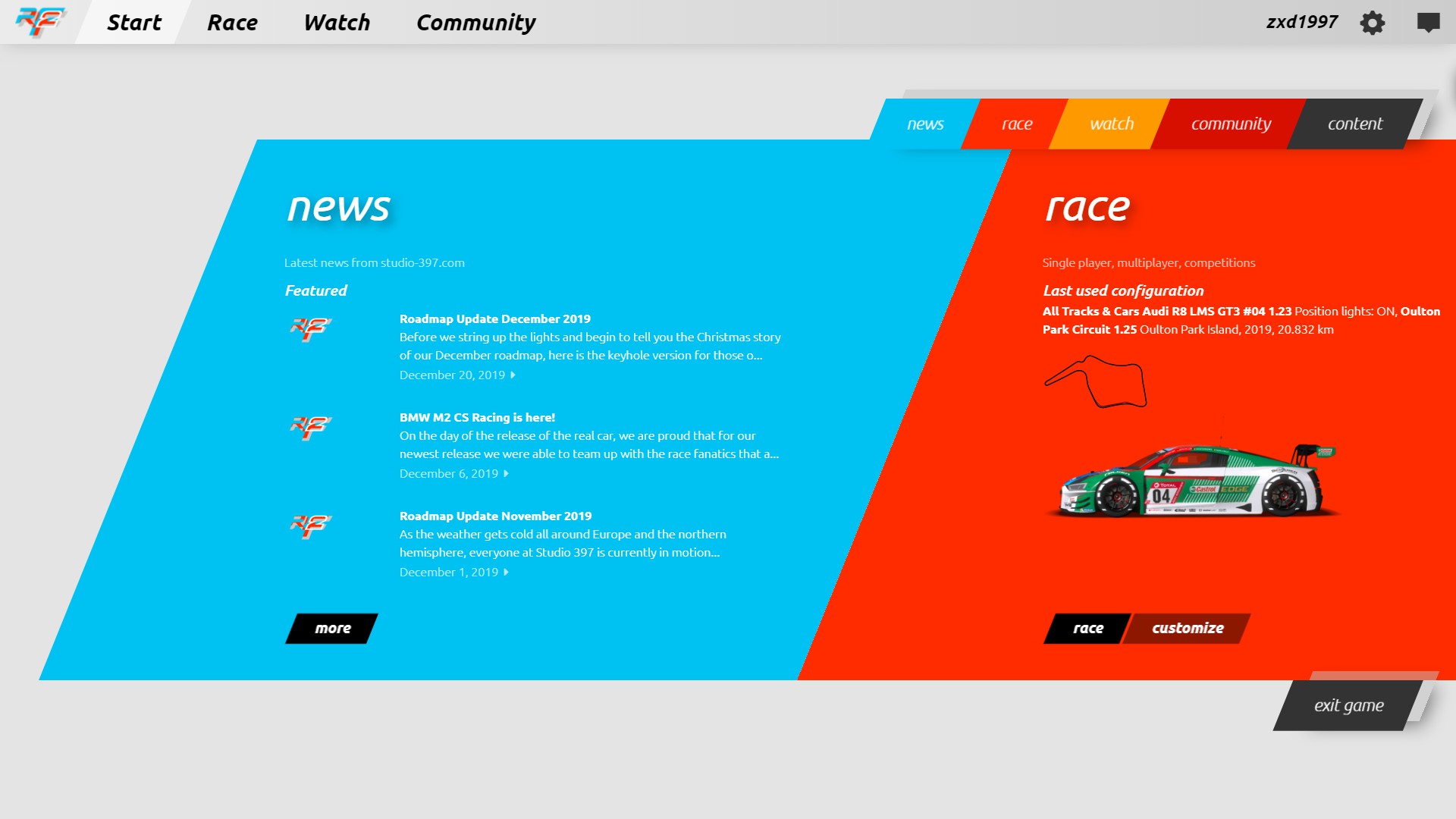
Task: Select the dark red community section tab
Action: click(1231, 124)
